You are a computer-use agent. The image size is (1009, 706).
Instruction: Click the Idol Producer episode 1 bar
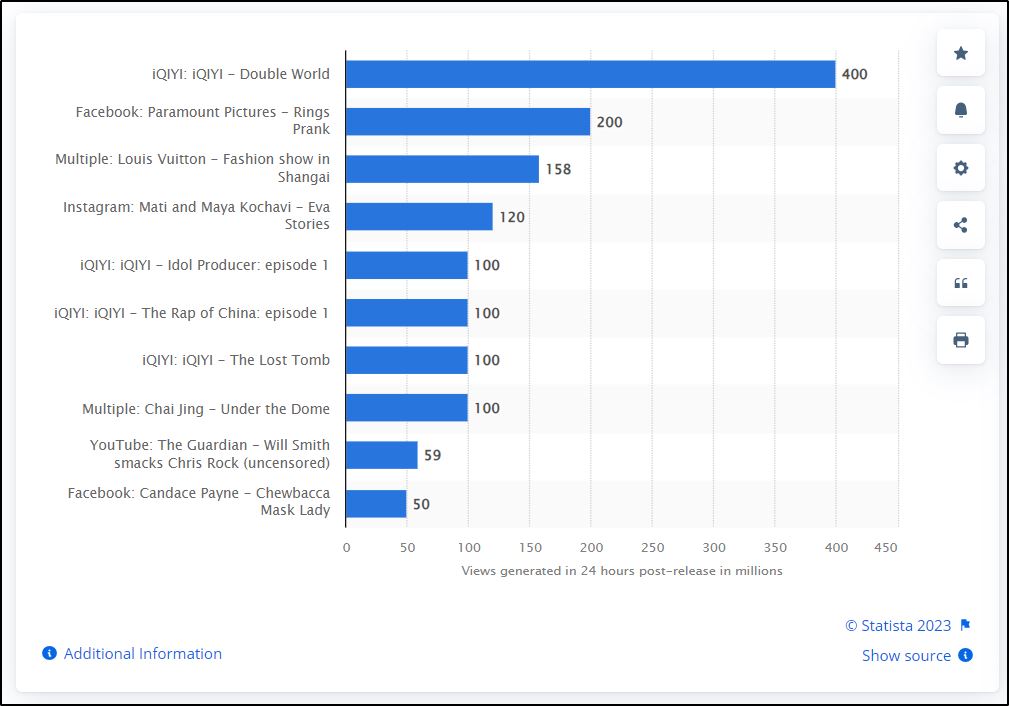[x=405, y=265]
